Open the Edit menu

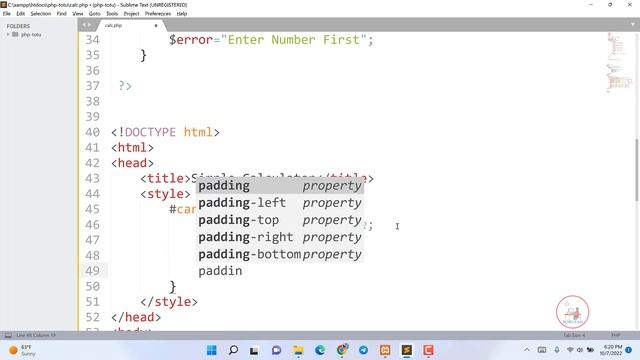pos(20,13)
